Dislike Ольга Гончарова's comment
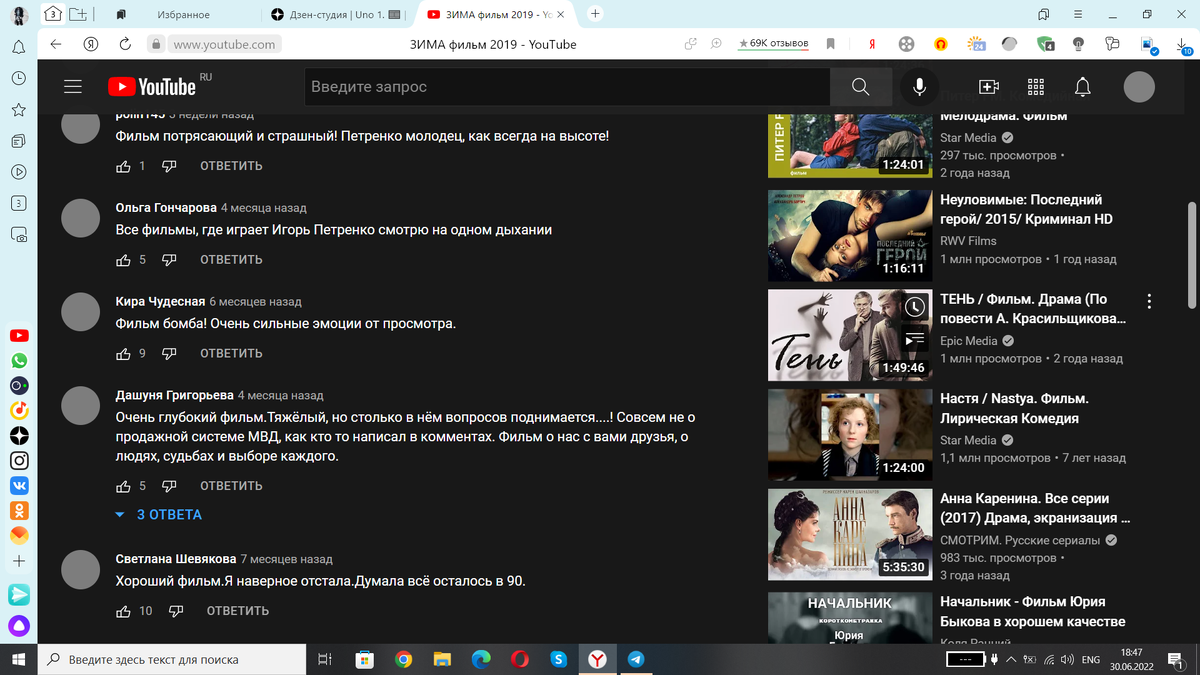 [170, 260]
